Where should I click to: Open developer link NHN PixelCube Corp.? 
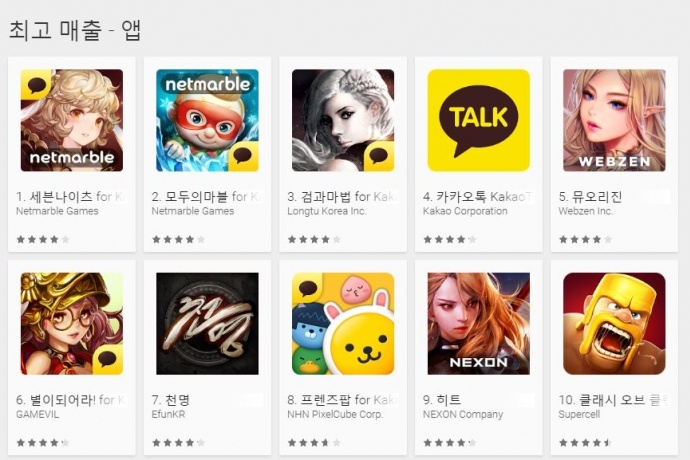coord(335,415)
